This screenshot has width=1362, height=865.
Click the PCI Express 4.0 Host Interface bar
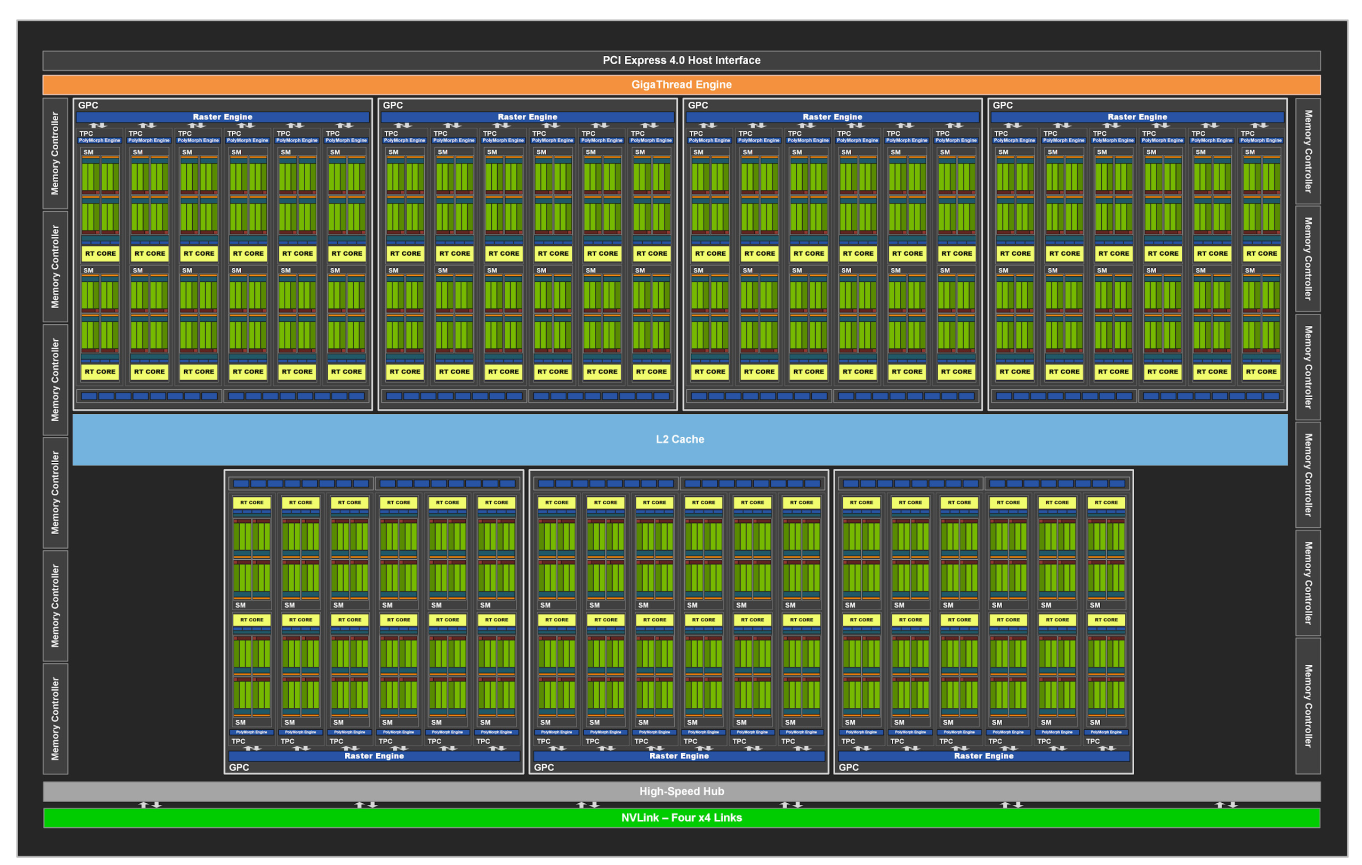coord(681,60)
